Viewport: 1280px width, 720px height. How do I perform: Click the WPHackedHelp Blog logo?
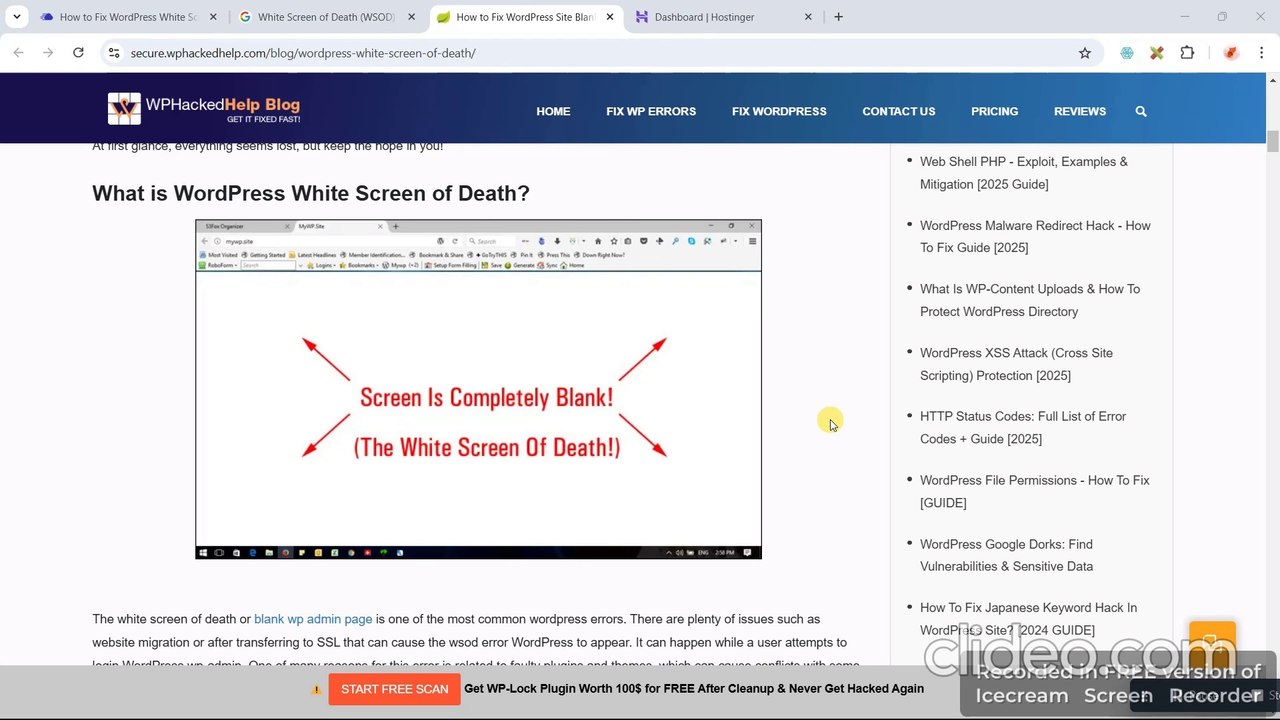[x=204, y=109]
